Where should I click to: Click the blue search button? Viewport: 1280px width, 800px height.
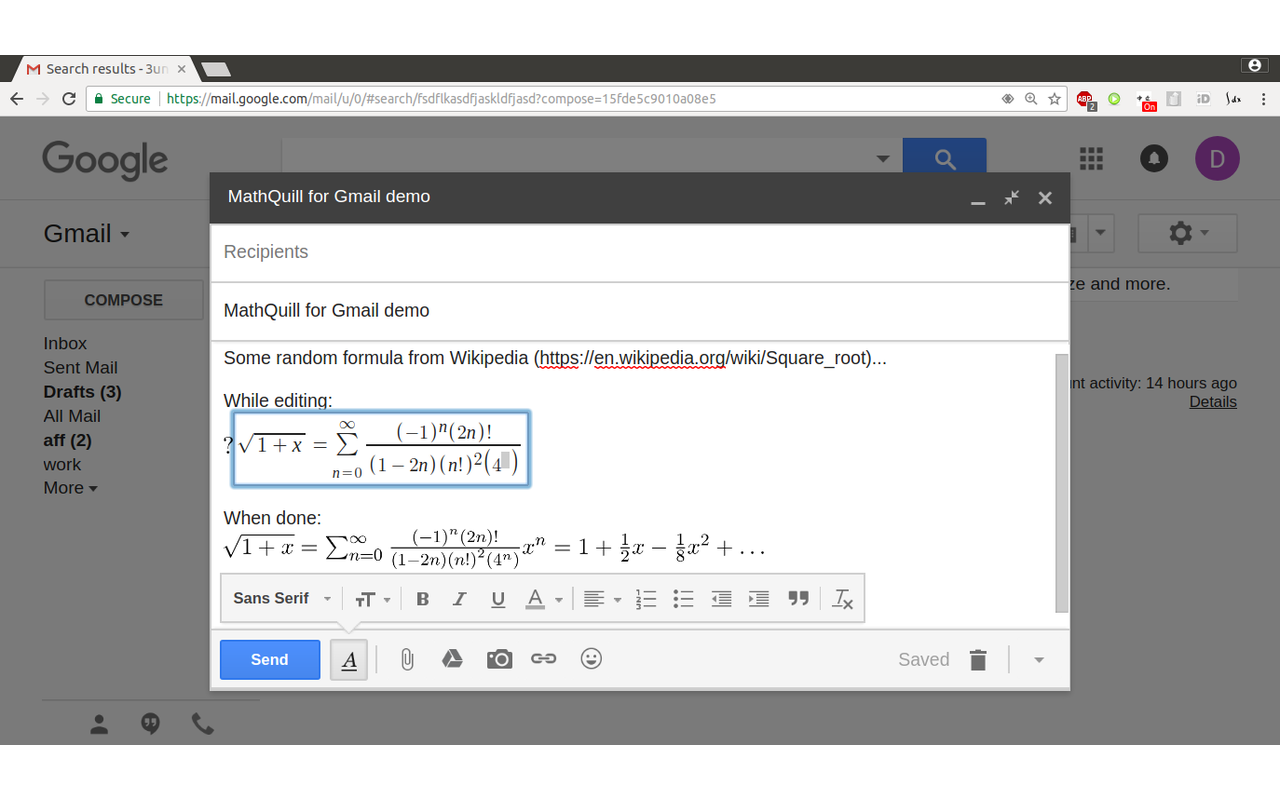pyautogui.click(x=944, y=158)
